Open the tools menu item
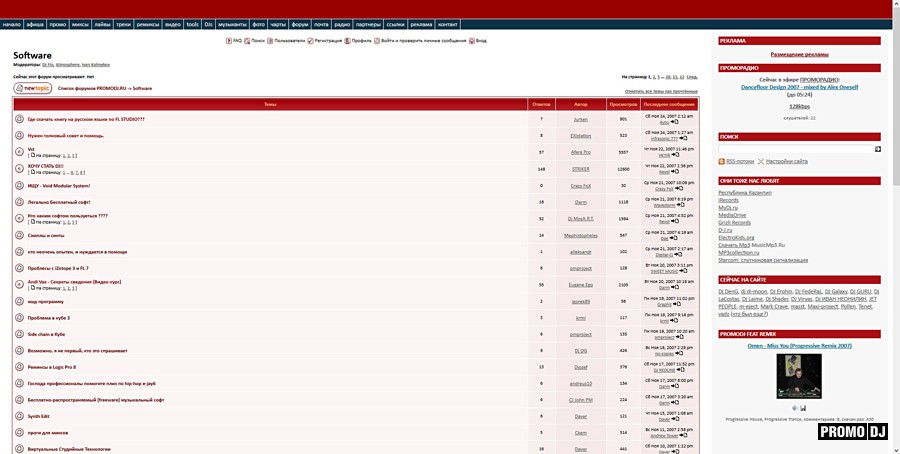The width and height of the screenshot is (900, 454). (x=192, y=24)
